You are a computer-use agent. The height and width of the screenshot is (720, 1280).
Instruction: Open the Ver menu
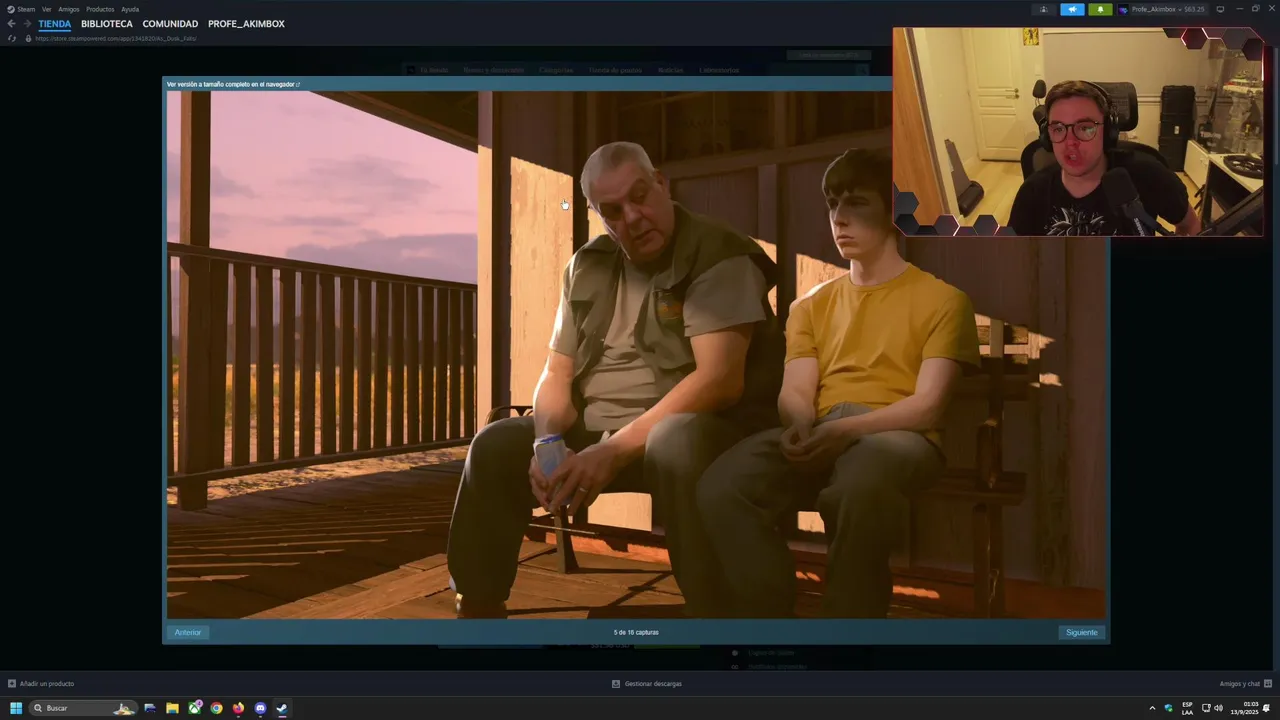(46, 9)
